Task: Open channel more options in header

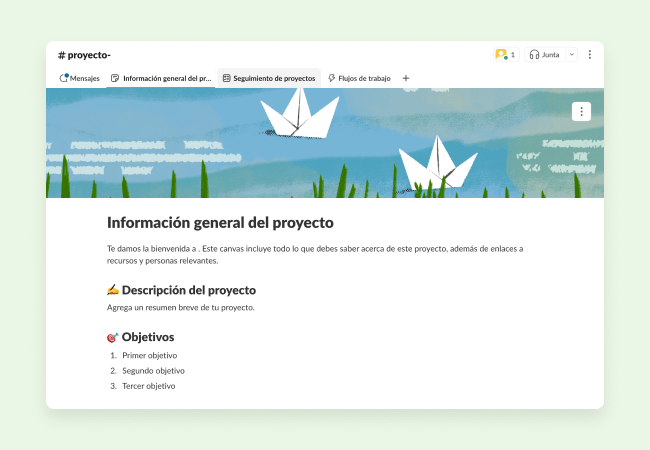Action: [590, 55]
